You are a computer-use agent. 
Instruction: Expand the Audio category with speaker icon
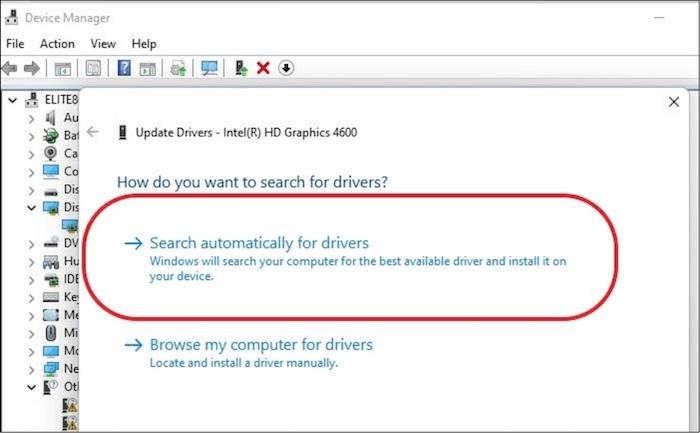point(31,118)
